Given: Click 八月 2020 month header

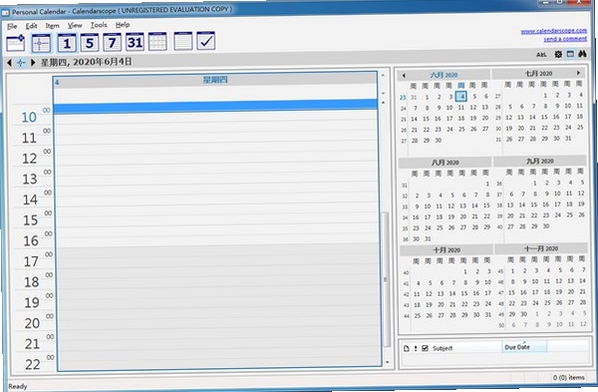Looking at the screenshot, I should (x=445, y=162).
